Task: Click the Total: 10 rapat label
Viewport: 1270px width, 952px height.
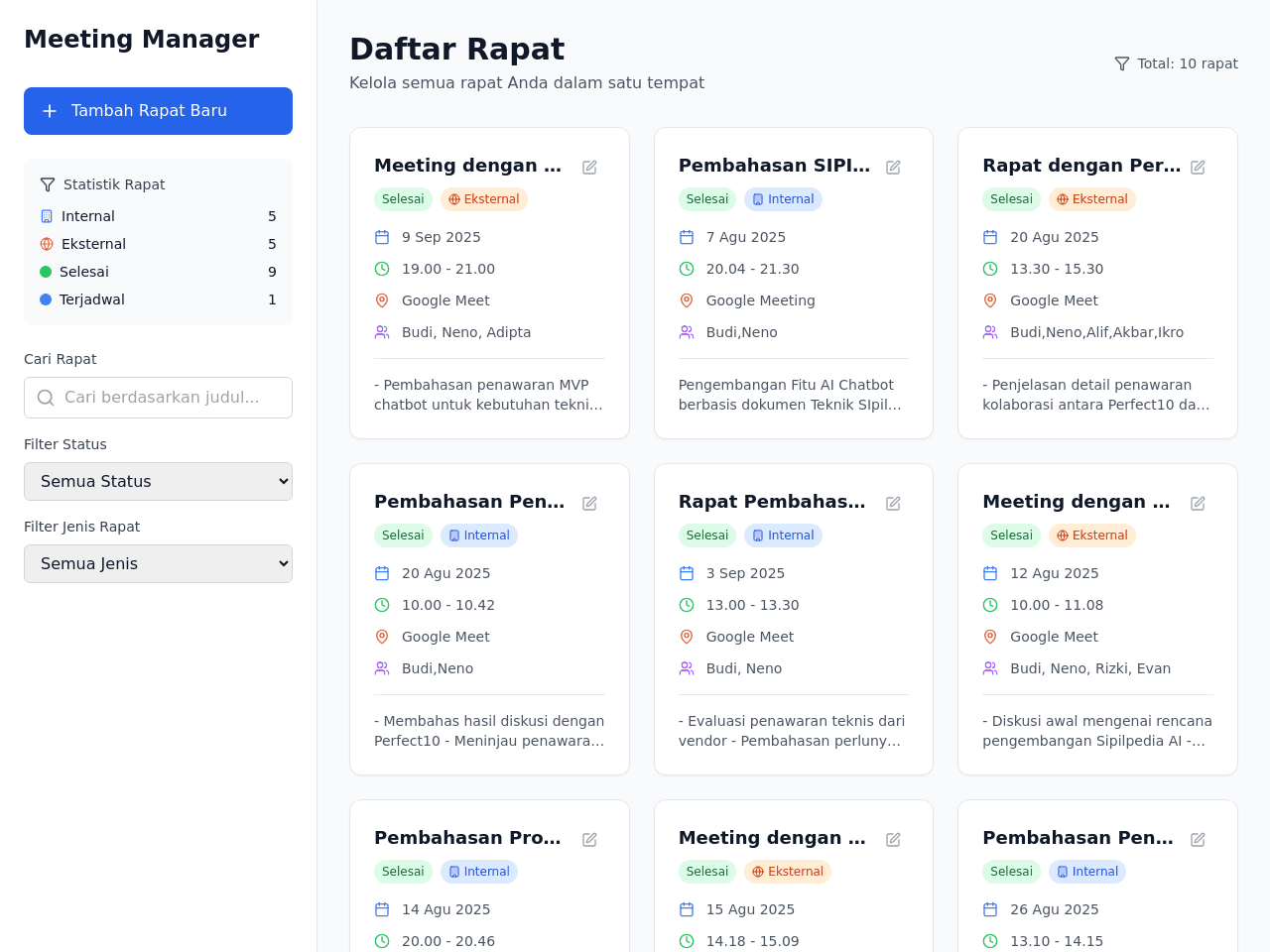Action: [x=1188, y=63]
